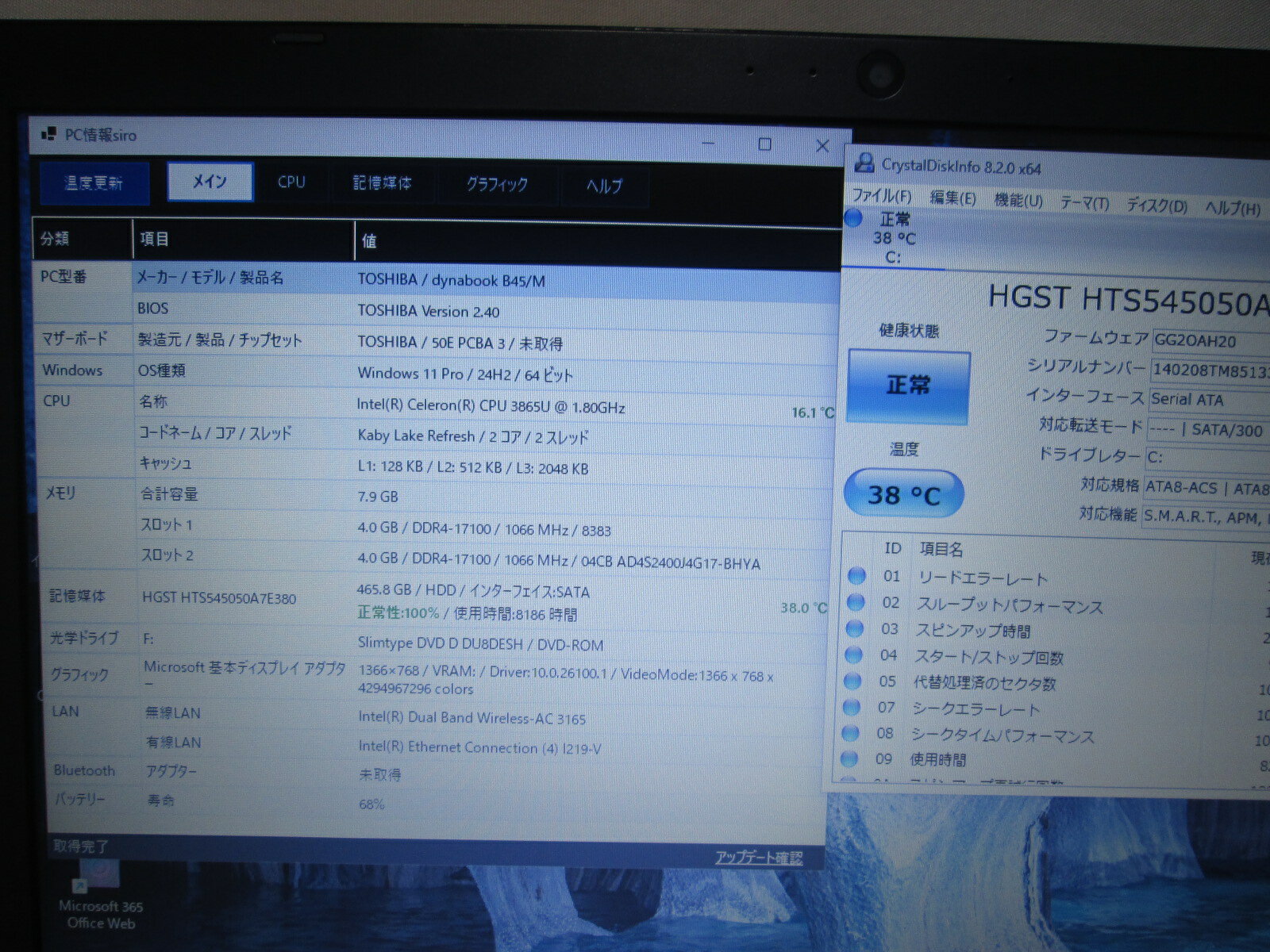Switch to the メイン tab

click(210, 182)
